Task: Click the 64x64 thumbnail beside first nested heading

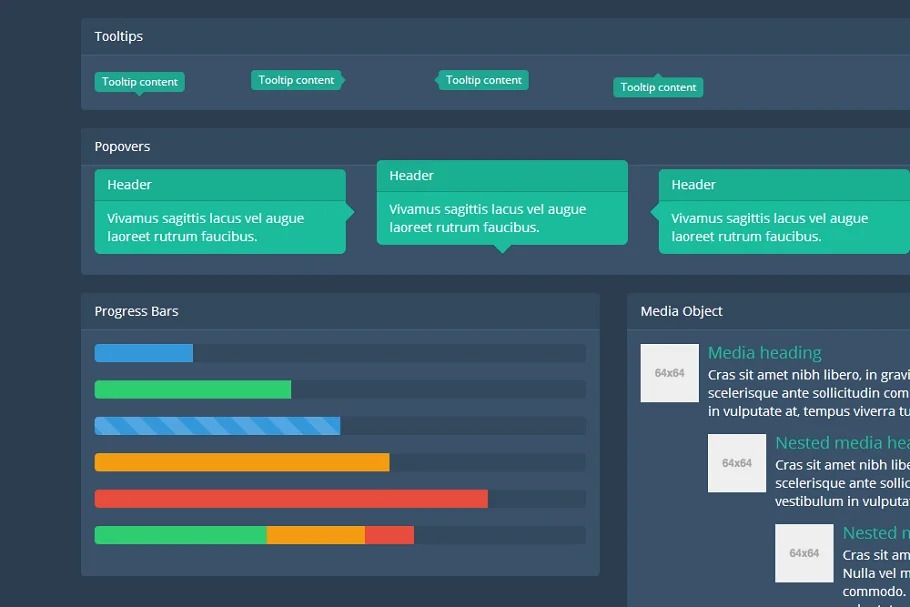Action: point(737,463)
